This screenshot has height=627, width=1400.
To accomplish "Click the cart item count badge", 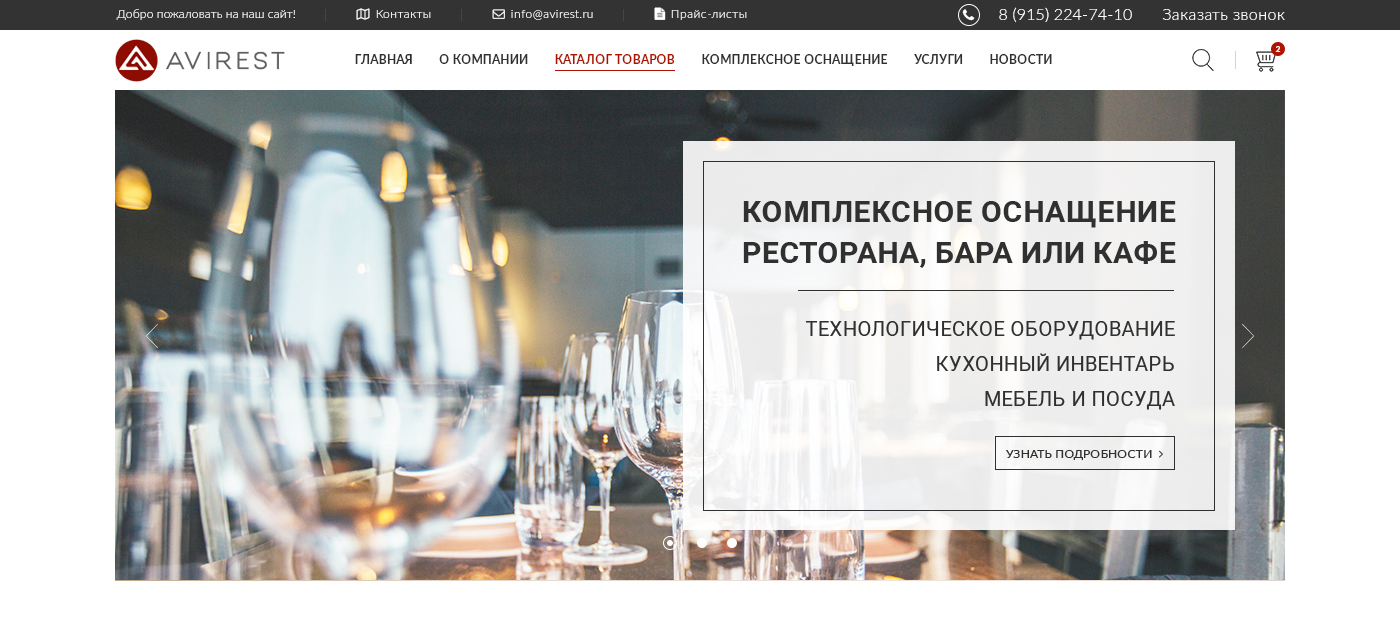I will click(1278, 48).
